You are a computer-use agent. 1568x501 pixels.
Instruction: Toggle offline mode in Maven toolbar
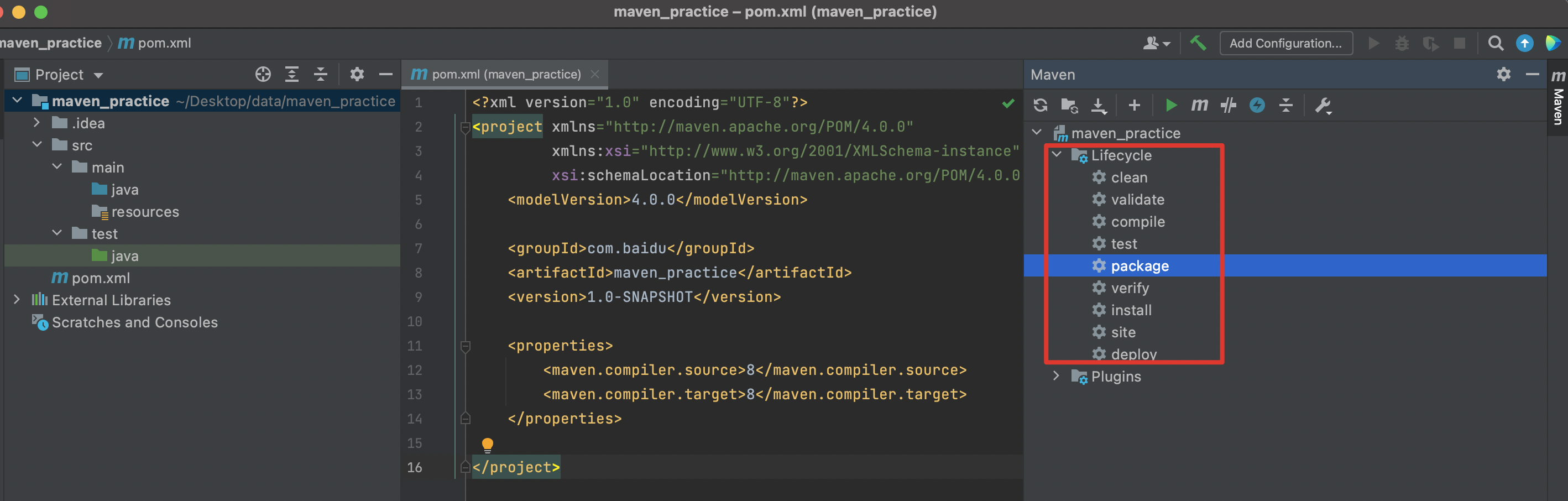pos(1229,105)
